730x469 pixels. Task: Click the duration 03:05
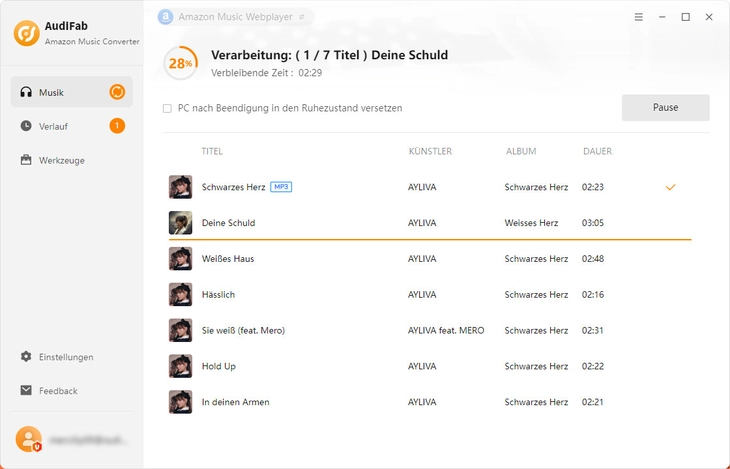pyautogui.click(x=593, y=223)
